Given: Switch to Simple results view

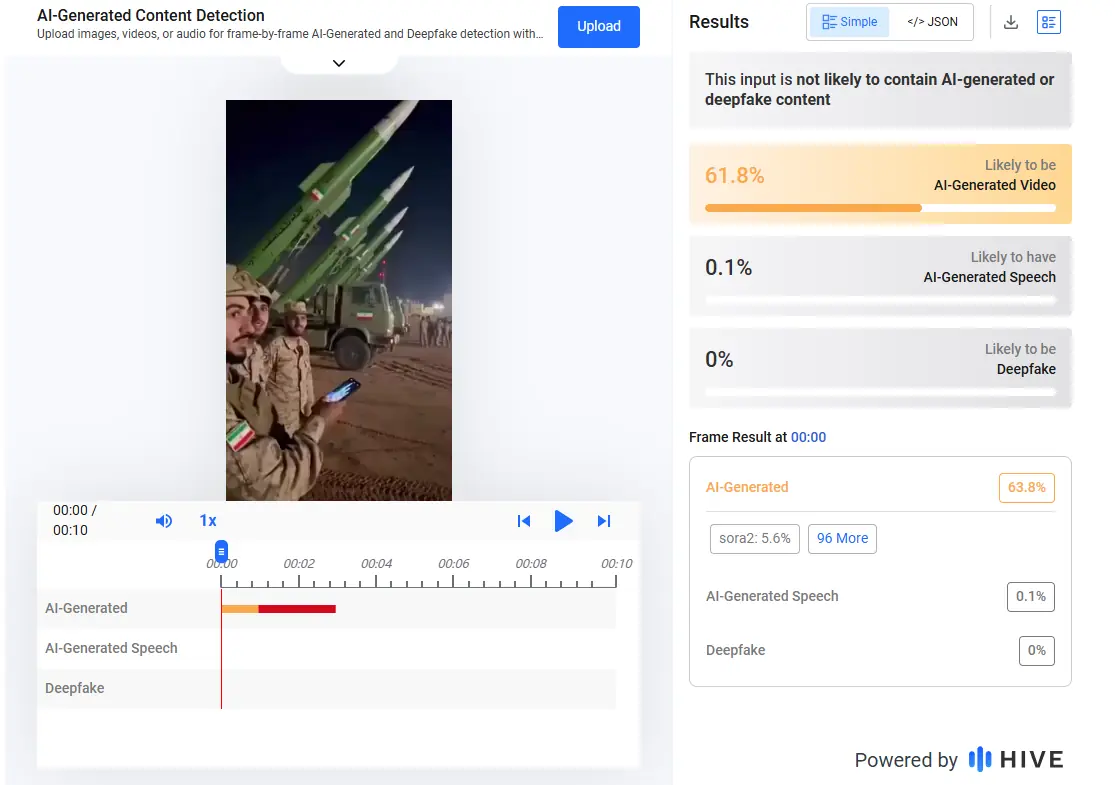Looking at the screenshot, I should 849,22.
